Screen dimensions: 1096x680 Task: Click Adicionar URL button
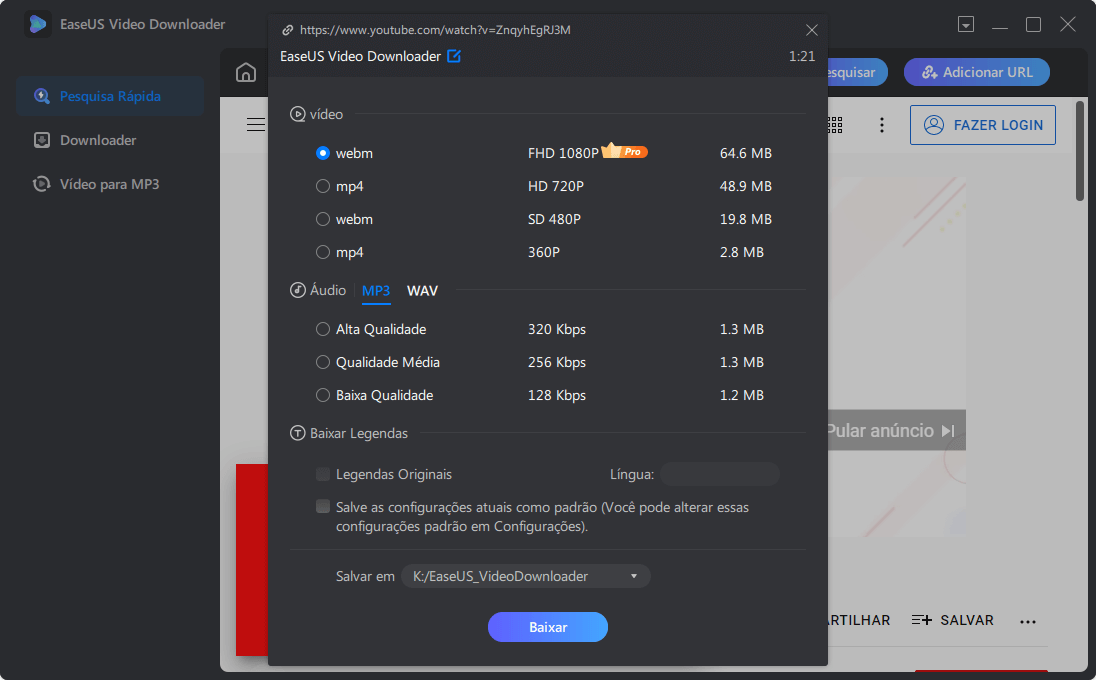click(976, 72)
